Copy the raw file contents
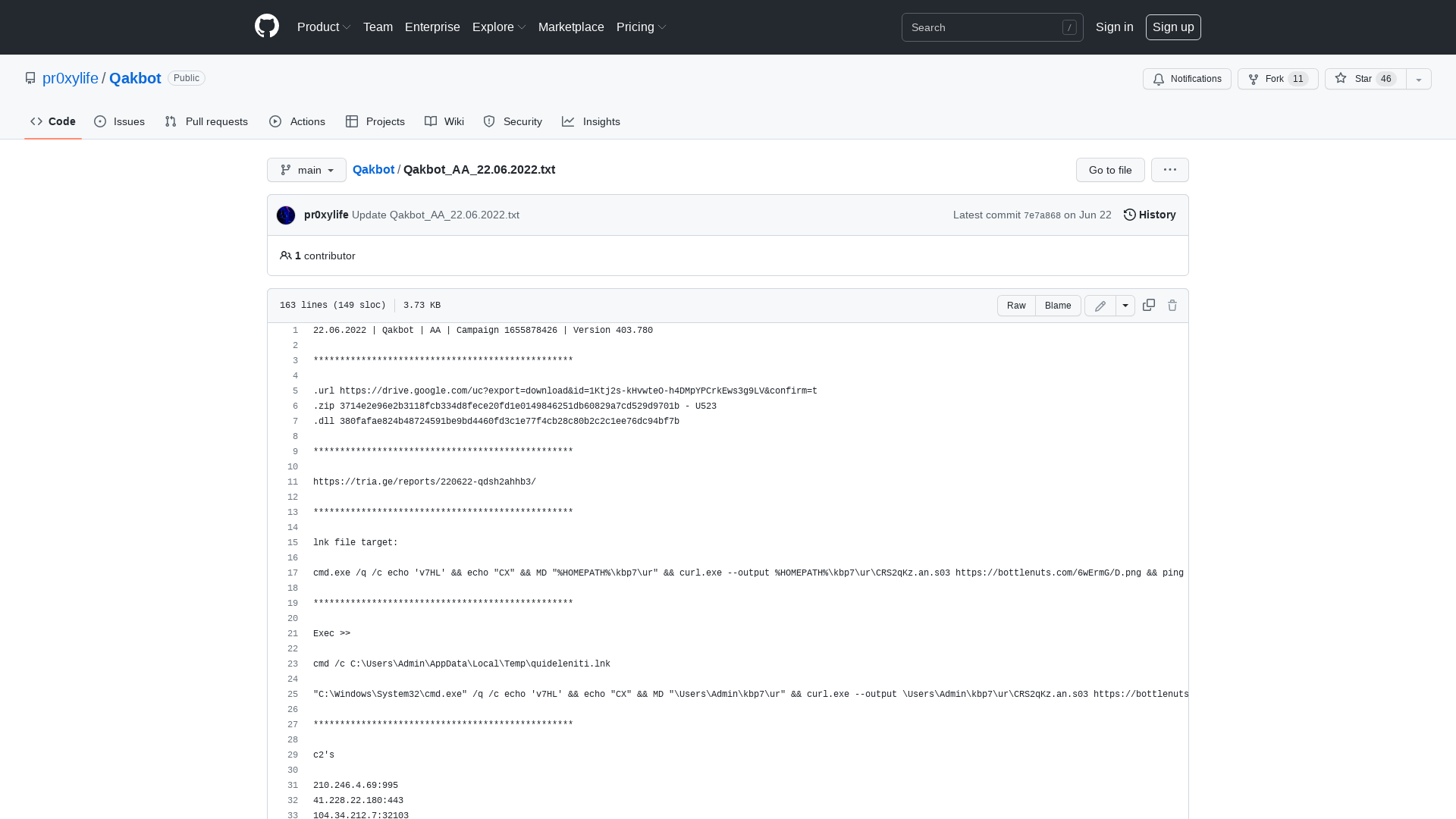The height and width of the screenshot is (819, 1456). [x=1148, y=305]
